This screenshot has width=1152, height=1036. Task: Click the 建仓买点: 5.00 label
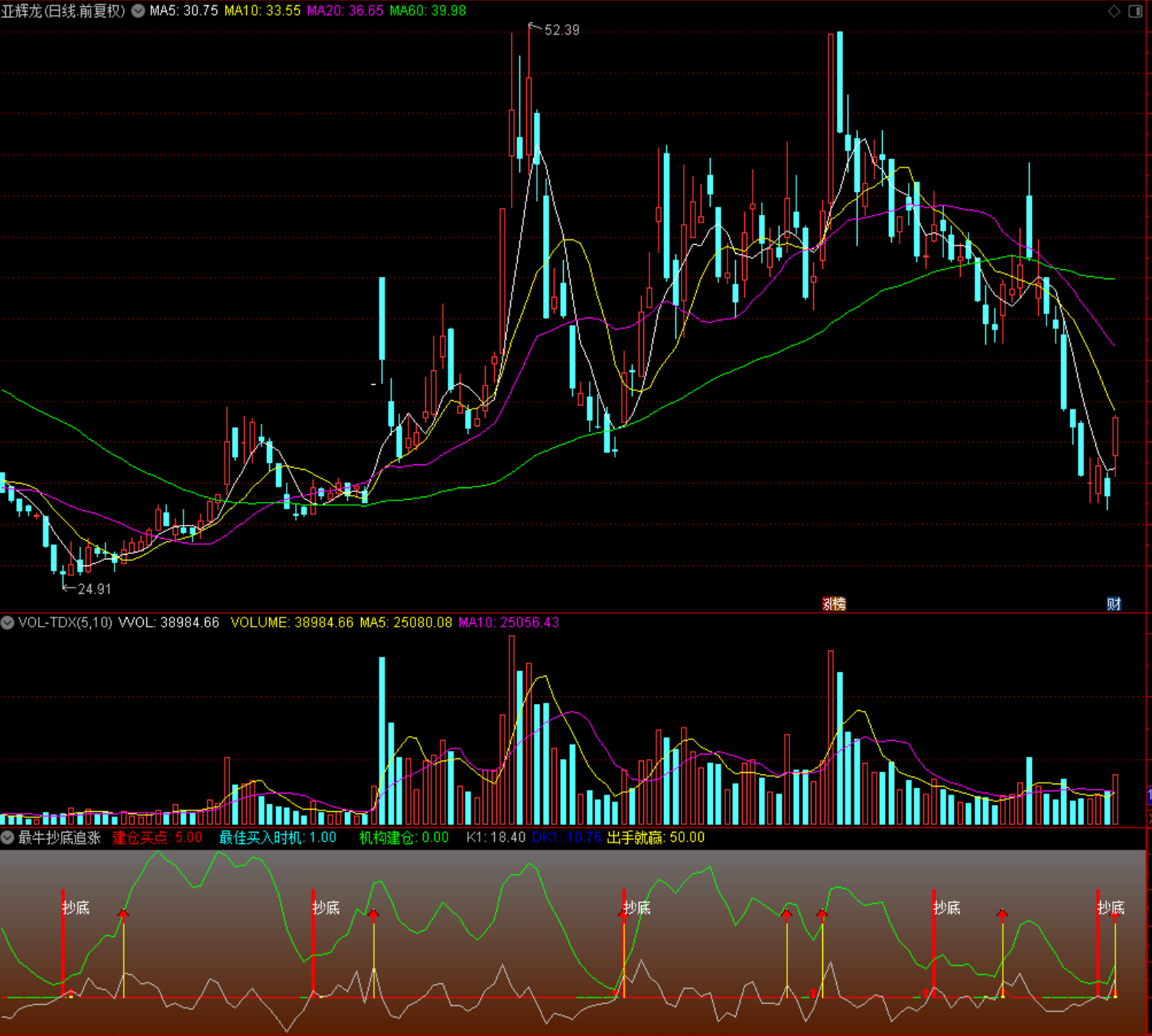tap(158, 838)
